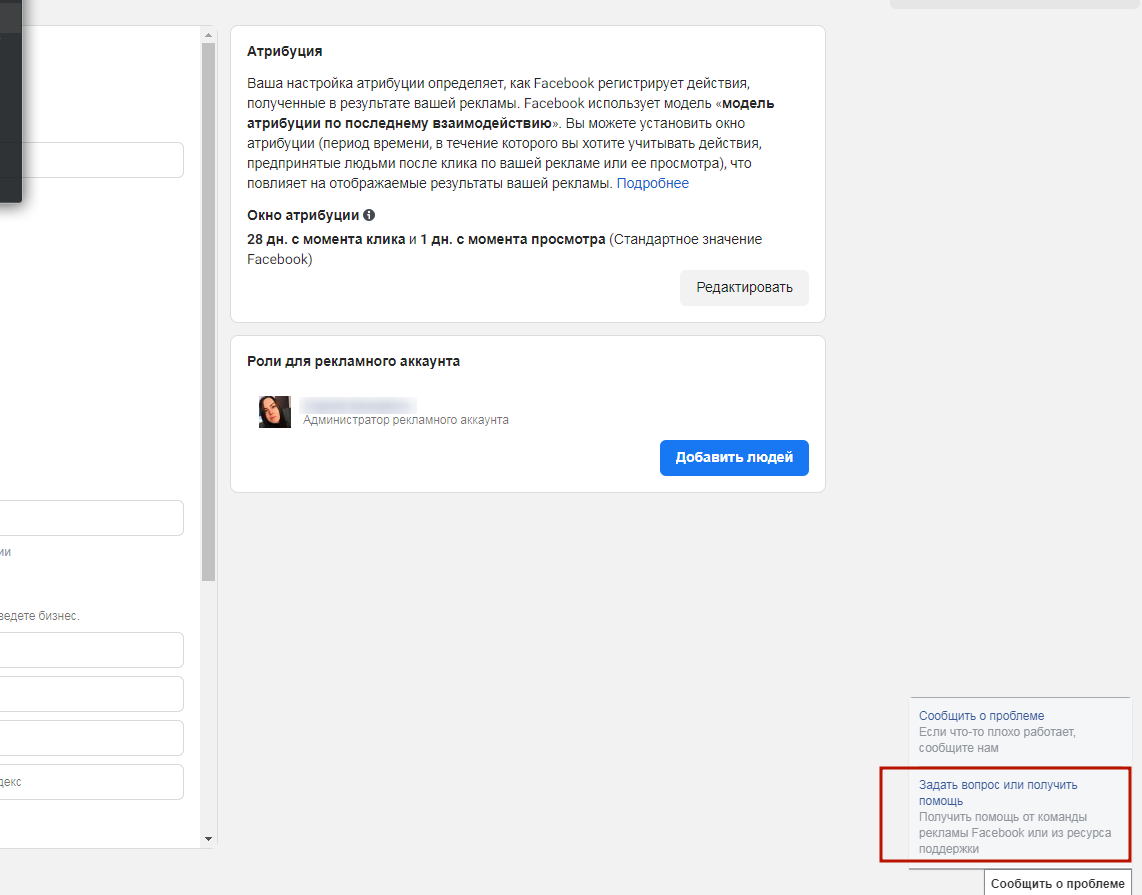Click the left panel scrollbar down arrow
This screenshot has height=895, width=1142.
(208, 839)
